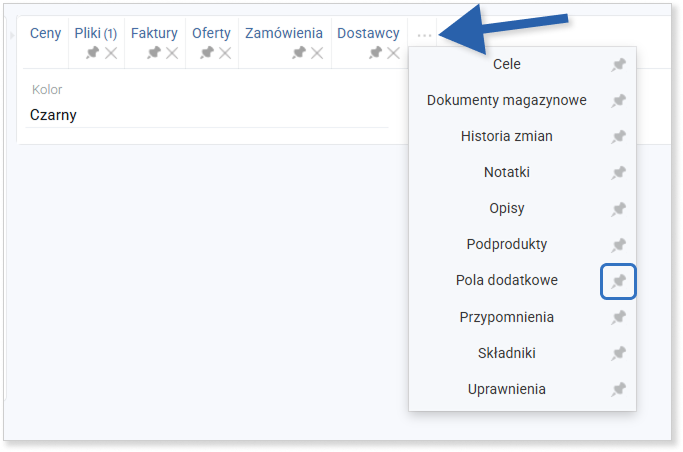
Task: Open Uprawnienia from the list
Action: (507, 389)
